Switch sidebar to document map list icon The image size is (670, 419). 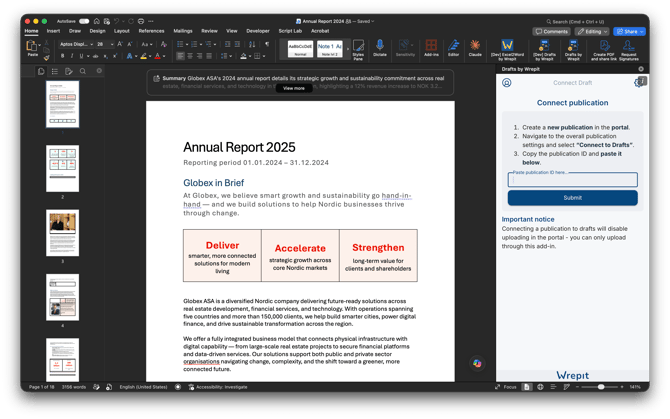tap(55, 71)
